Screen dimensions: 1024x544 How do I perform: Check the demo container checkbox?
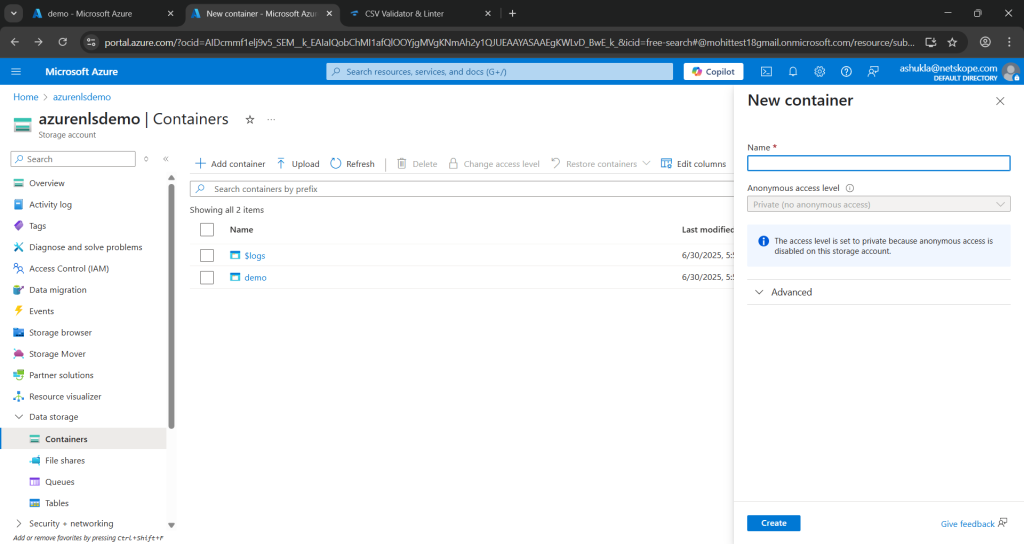click(x=207, y=278)
